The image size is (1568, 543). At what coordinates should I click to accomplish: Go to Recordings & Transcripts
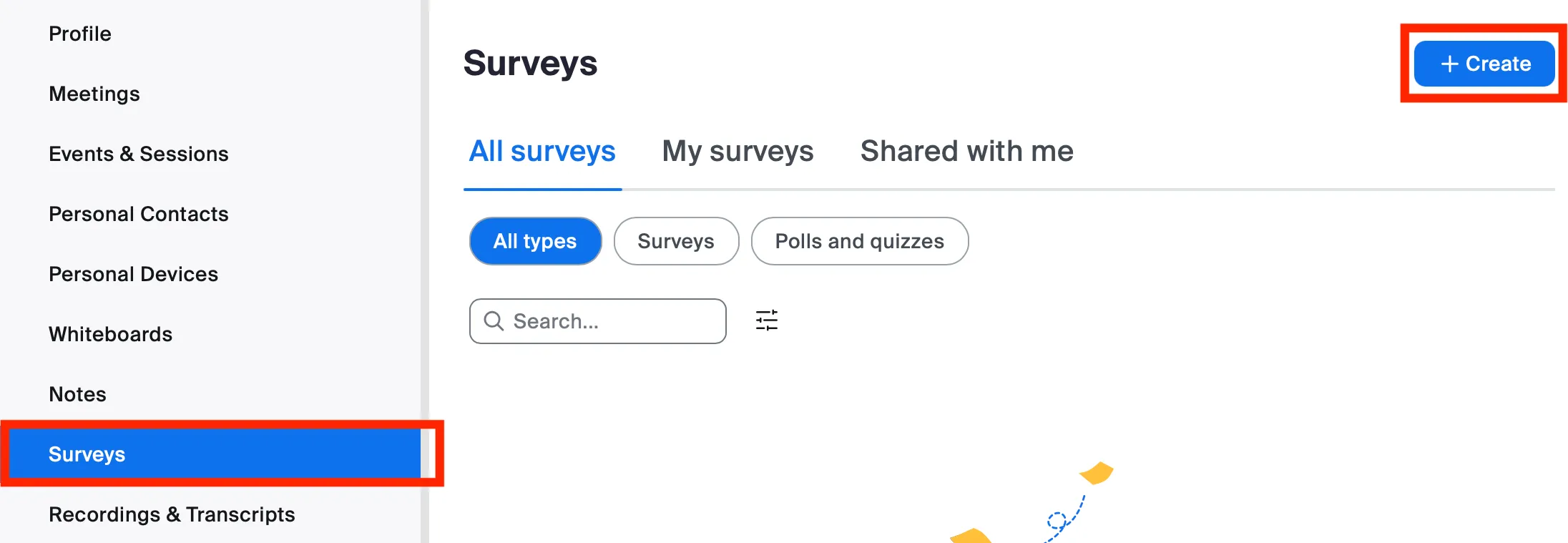coord(172,514)
